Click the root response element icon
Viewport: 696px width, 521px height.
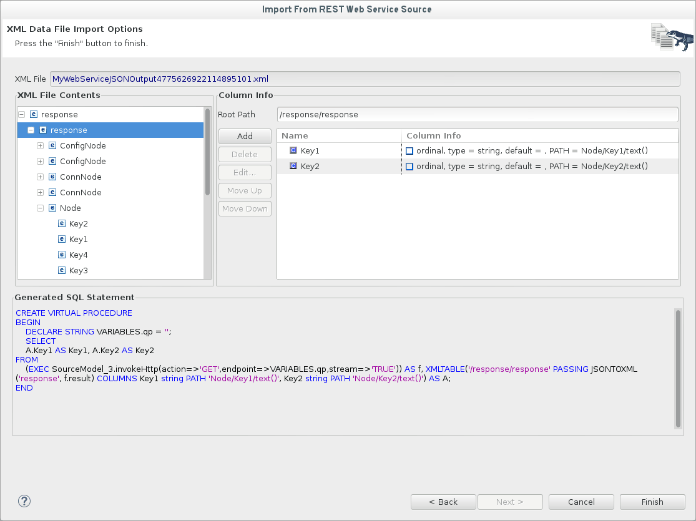point(34,114)
